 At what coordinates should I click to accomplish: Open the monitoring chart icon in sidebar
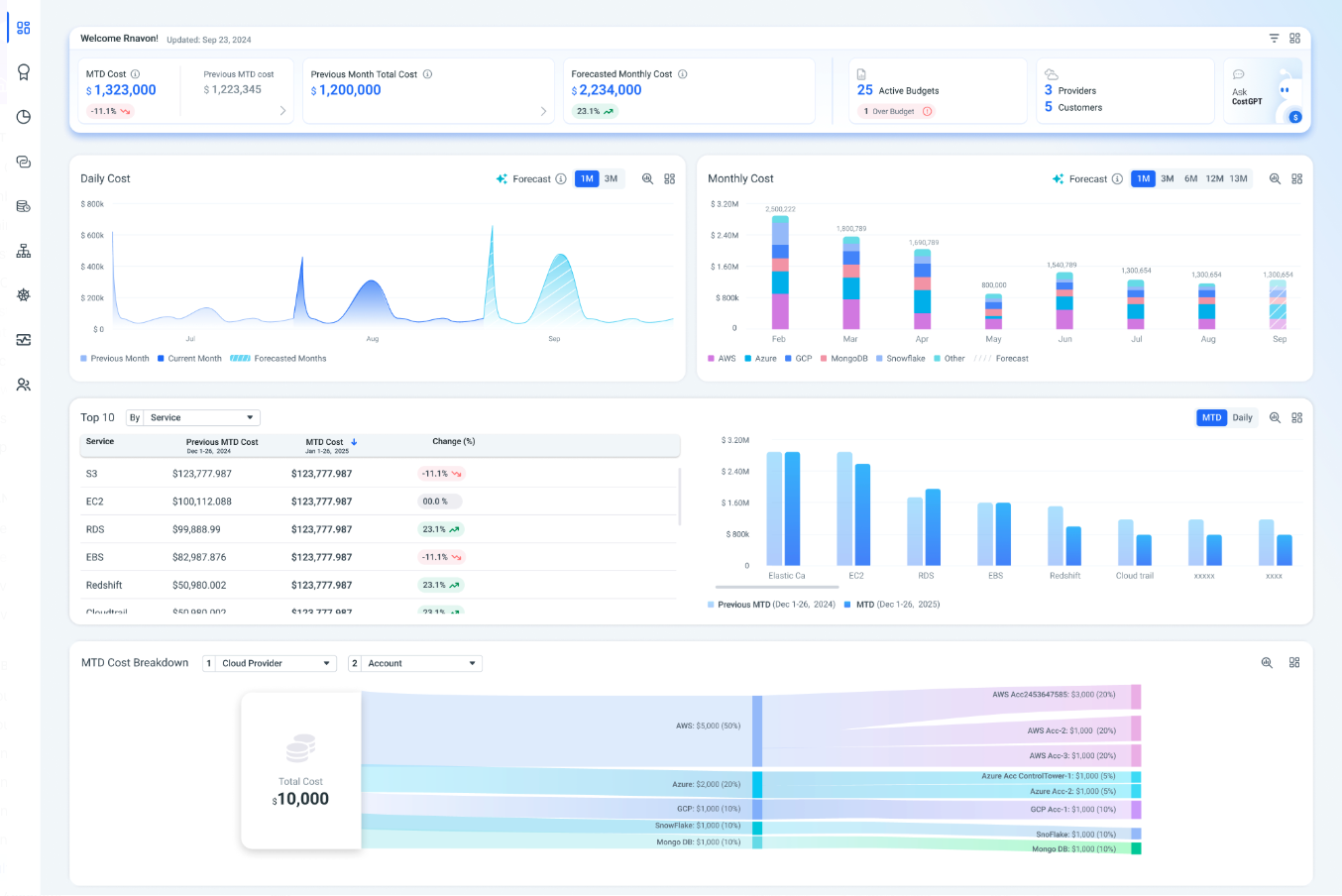(x=24, y=340)
